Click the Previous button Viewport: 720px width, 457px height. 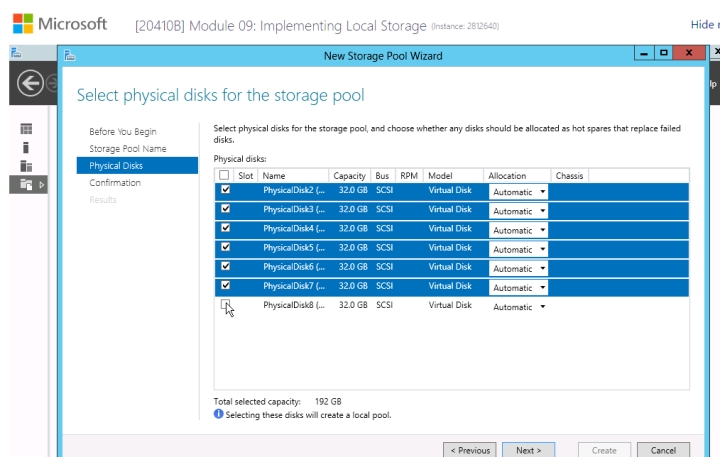pos(470,450)
